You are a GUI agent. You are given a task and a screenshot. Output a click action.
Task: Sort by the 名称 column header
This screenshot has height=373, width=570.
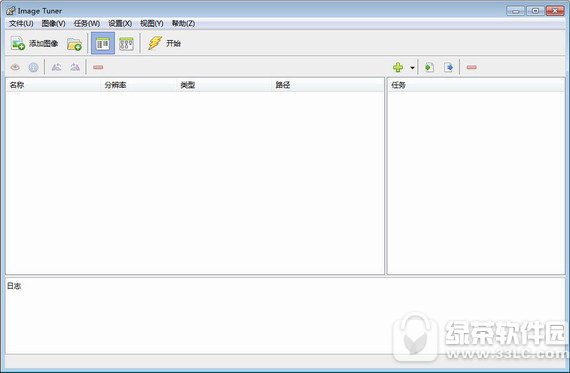tap(53, 85)
